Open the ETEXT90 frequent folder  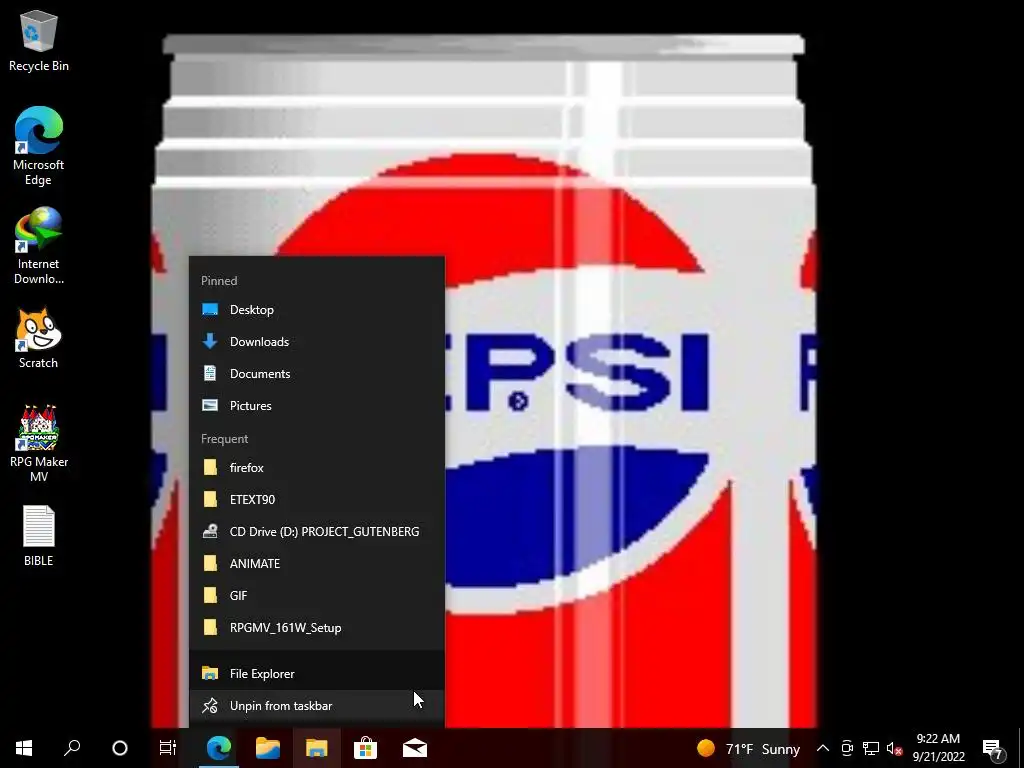coord(317,500)
